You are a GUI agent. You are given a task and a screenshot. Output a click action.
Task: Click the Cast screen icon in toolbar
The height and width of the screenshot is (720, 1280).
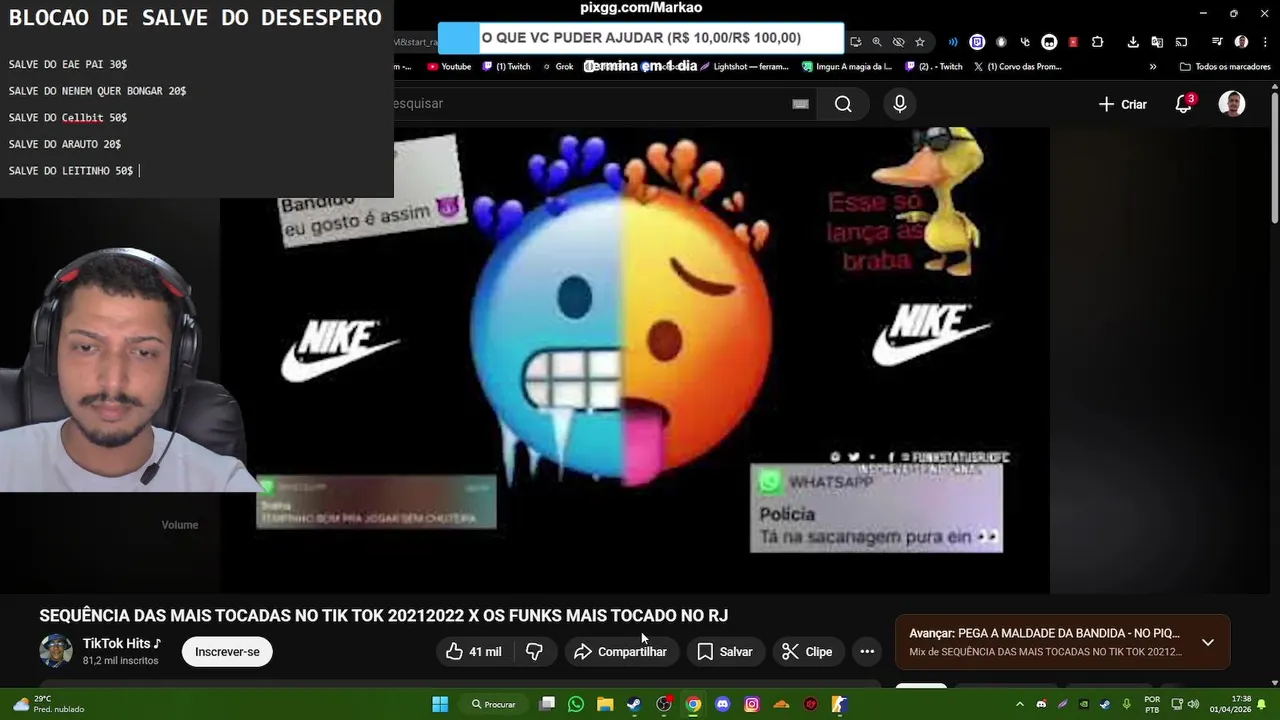point(1181,42)
